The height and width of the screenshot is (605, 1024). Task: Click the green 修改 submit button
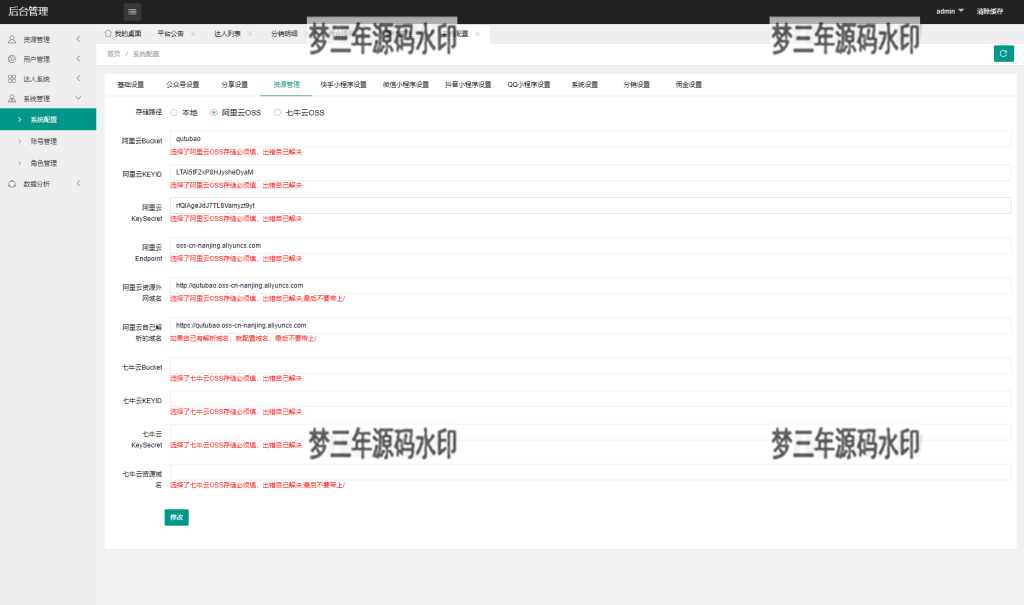point(176,517)
